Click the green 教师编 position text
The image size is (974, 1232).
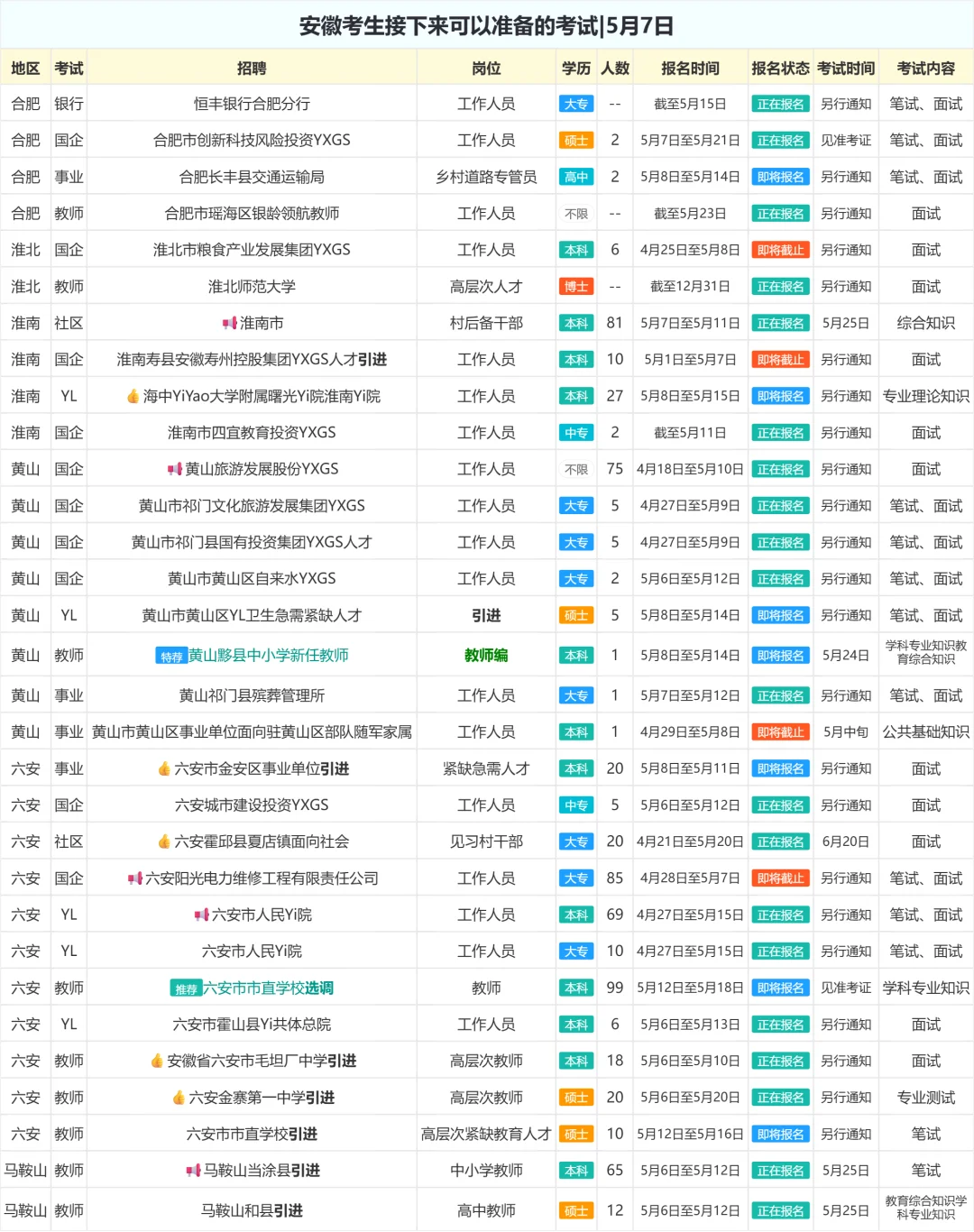(486, 656)
